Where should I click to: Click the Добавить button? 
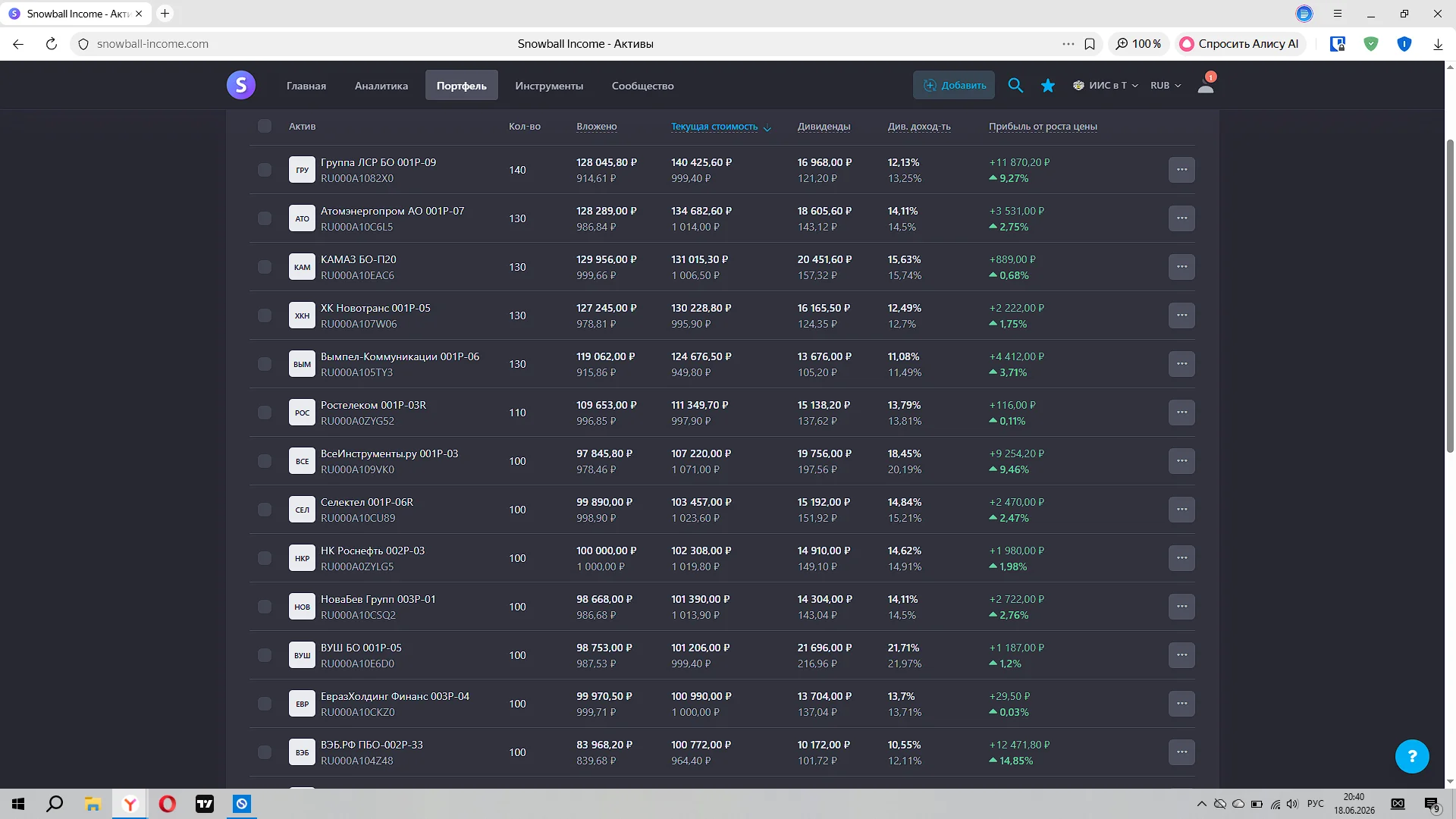pos(954,86)
